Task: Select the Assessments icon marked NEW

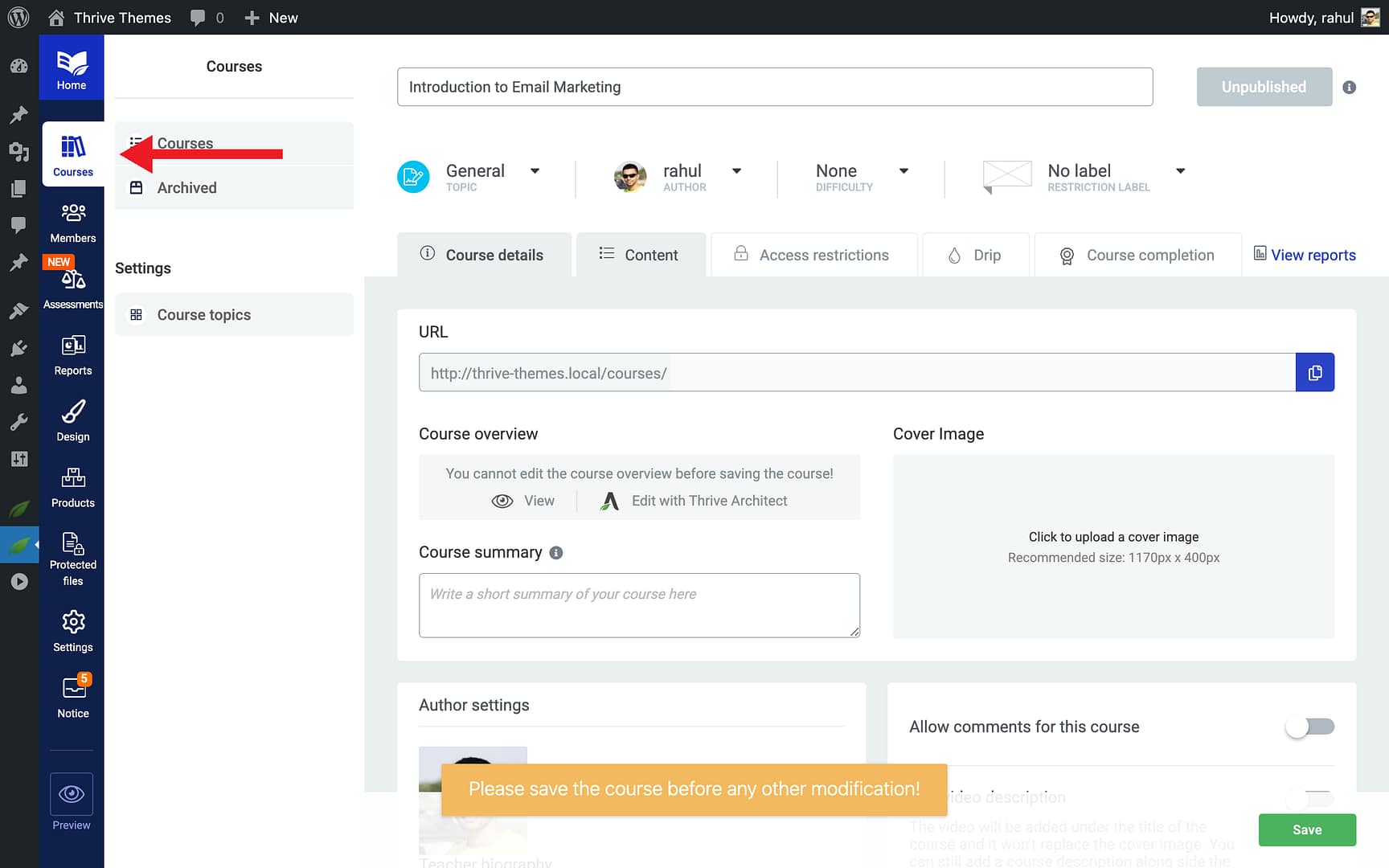Action: tap(72, 283)
